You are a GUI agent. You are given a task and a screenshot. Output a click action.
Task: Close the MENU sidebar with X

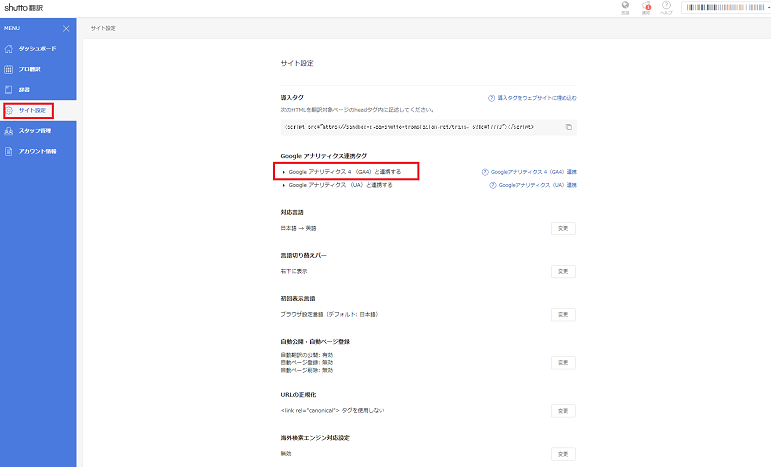pyautogui.click(x=66, y=28)
